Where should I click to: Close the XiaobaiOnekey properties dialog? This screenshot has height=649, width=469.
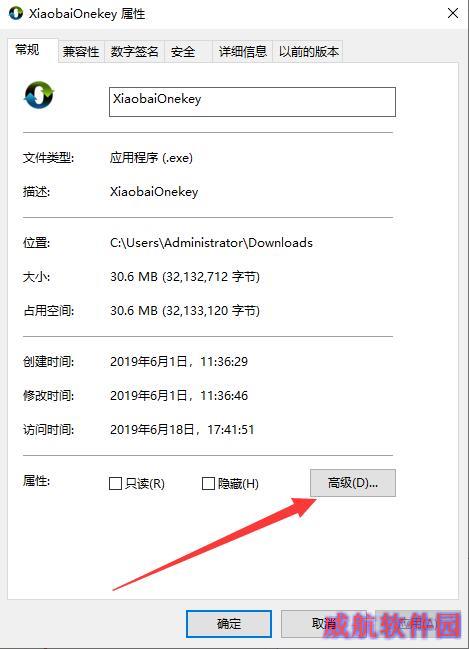tap(453, 13)
